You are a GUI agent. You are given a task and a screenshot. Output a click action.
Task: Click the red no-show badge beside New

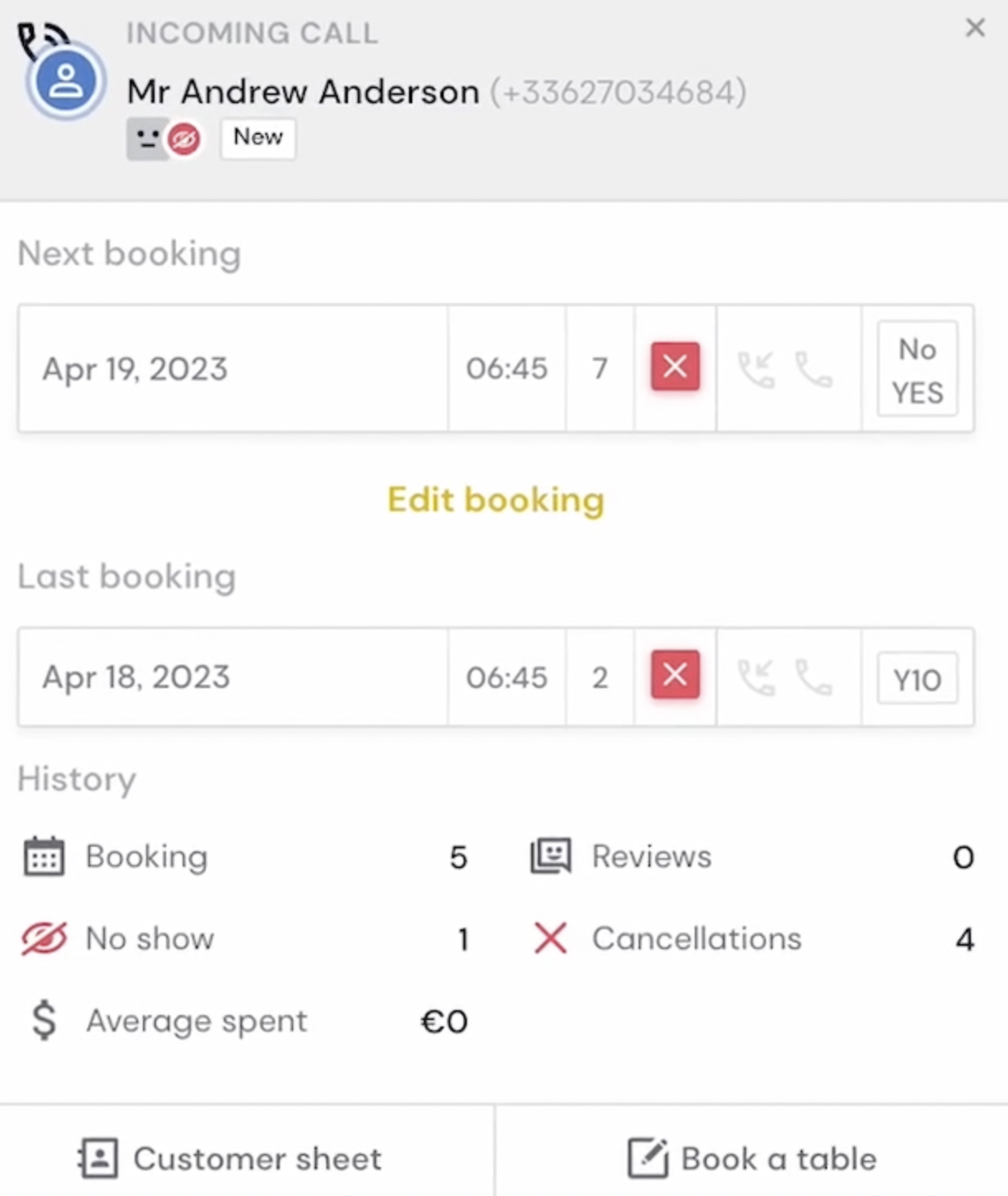(183, 140)
